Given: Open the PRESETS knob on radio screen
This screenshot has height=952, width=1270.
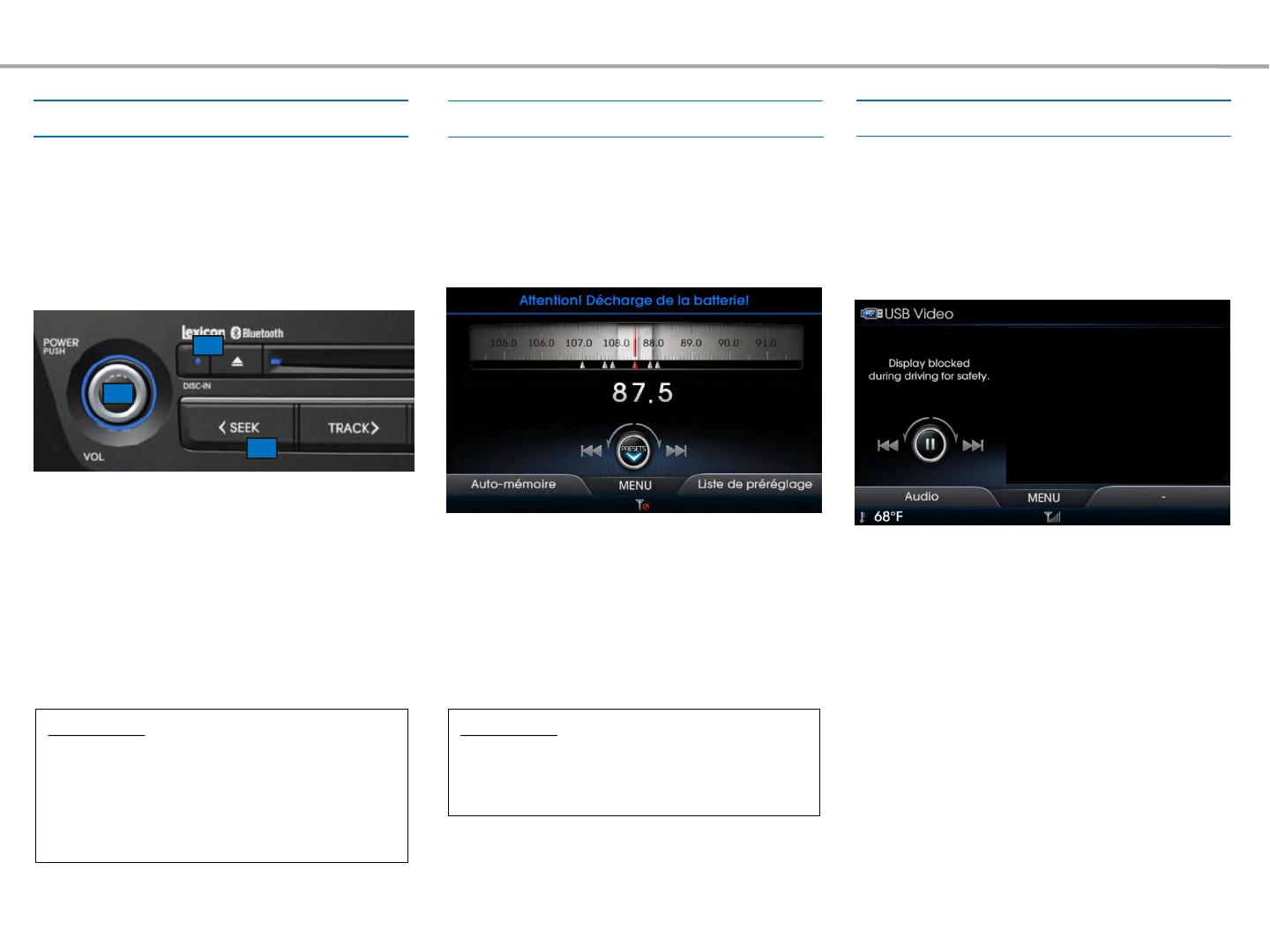Looking at the screenshot, I should click(x=633, y=450).
